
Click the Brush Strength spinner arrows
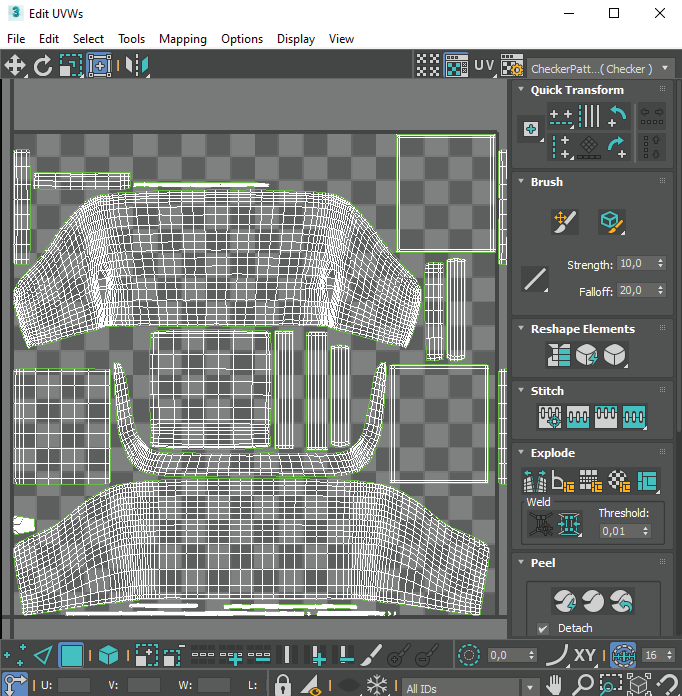tap(659, 264)
